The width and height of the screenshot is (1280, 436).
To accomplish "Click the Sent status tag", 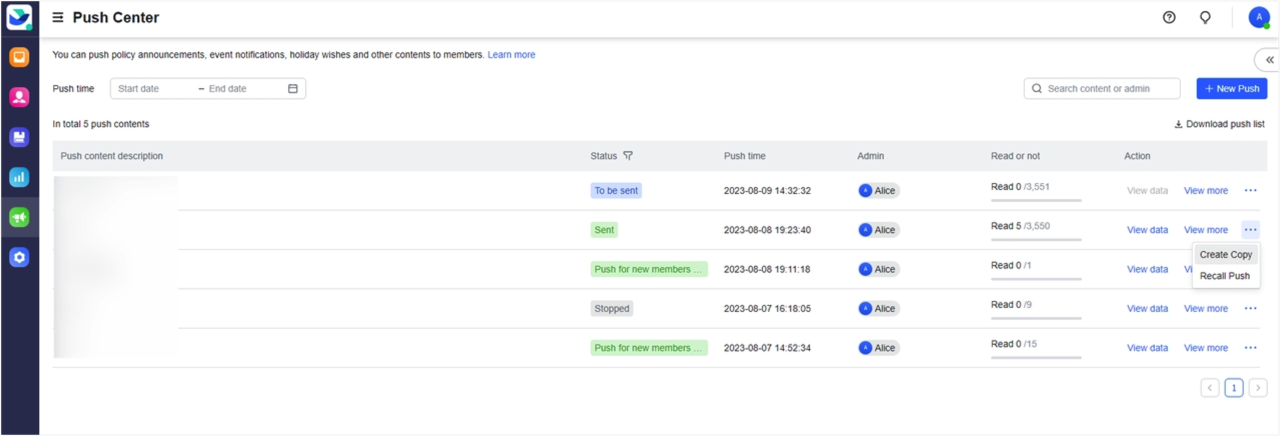I will 604,230.
